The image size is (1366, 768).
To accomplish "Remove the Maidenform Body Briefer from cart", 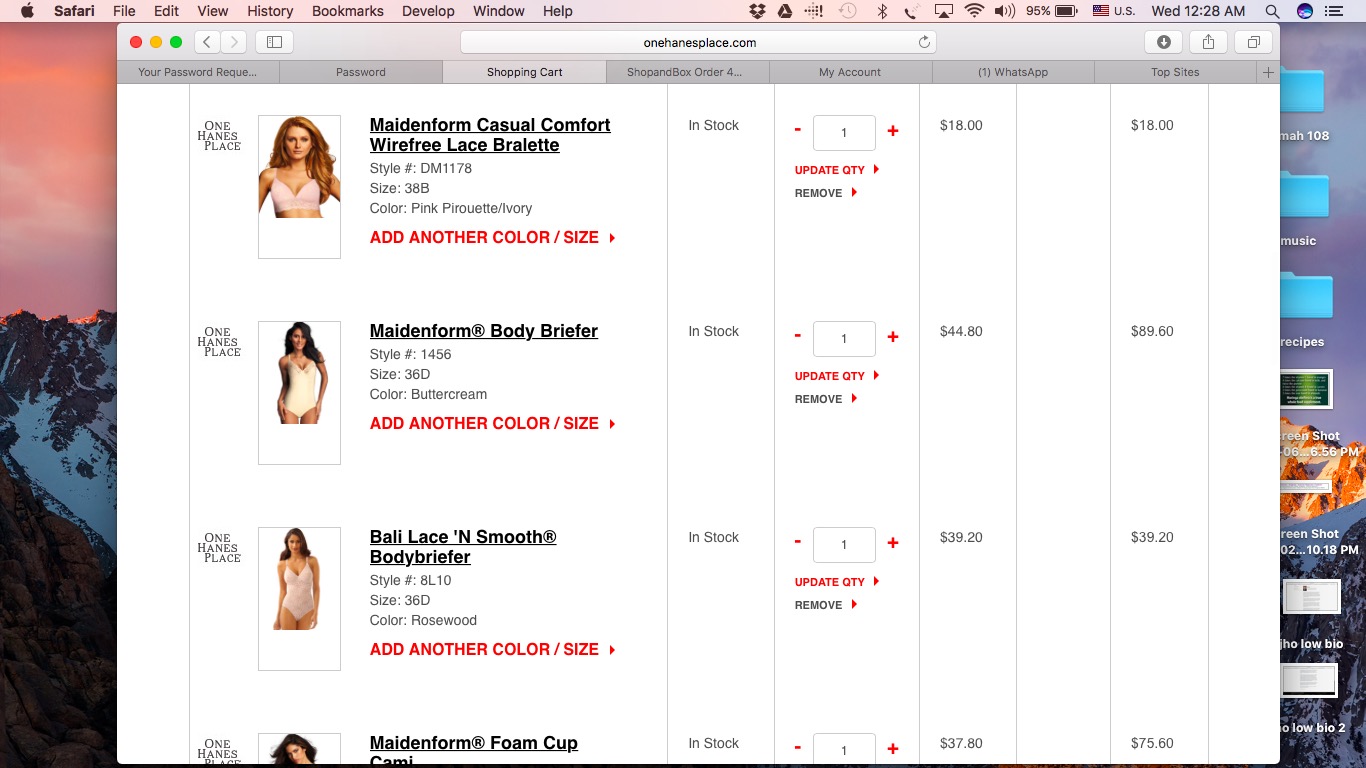I will coord(826,399).
